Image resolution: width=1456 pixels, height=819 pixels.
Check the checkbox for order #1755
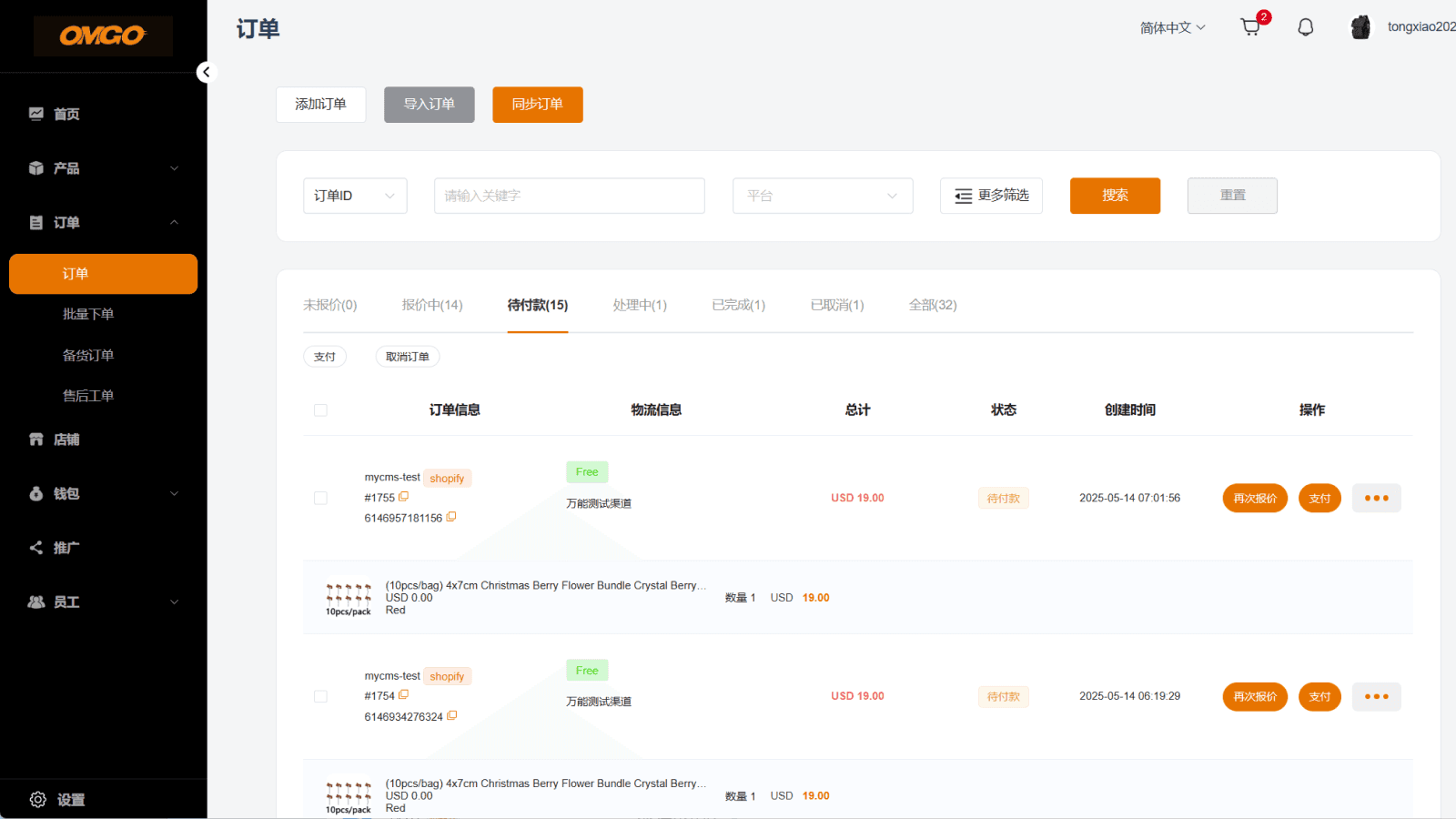pos(320,498)
